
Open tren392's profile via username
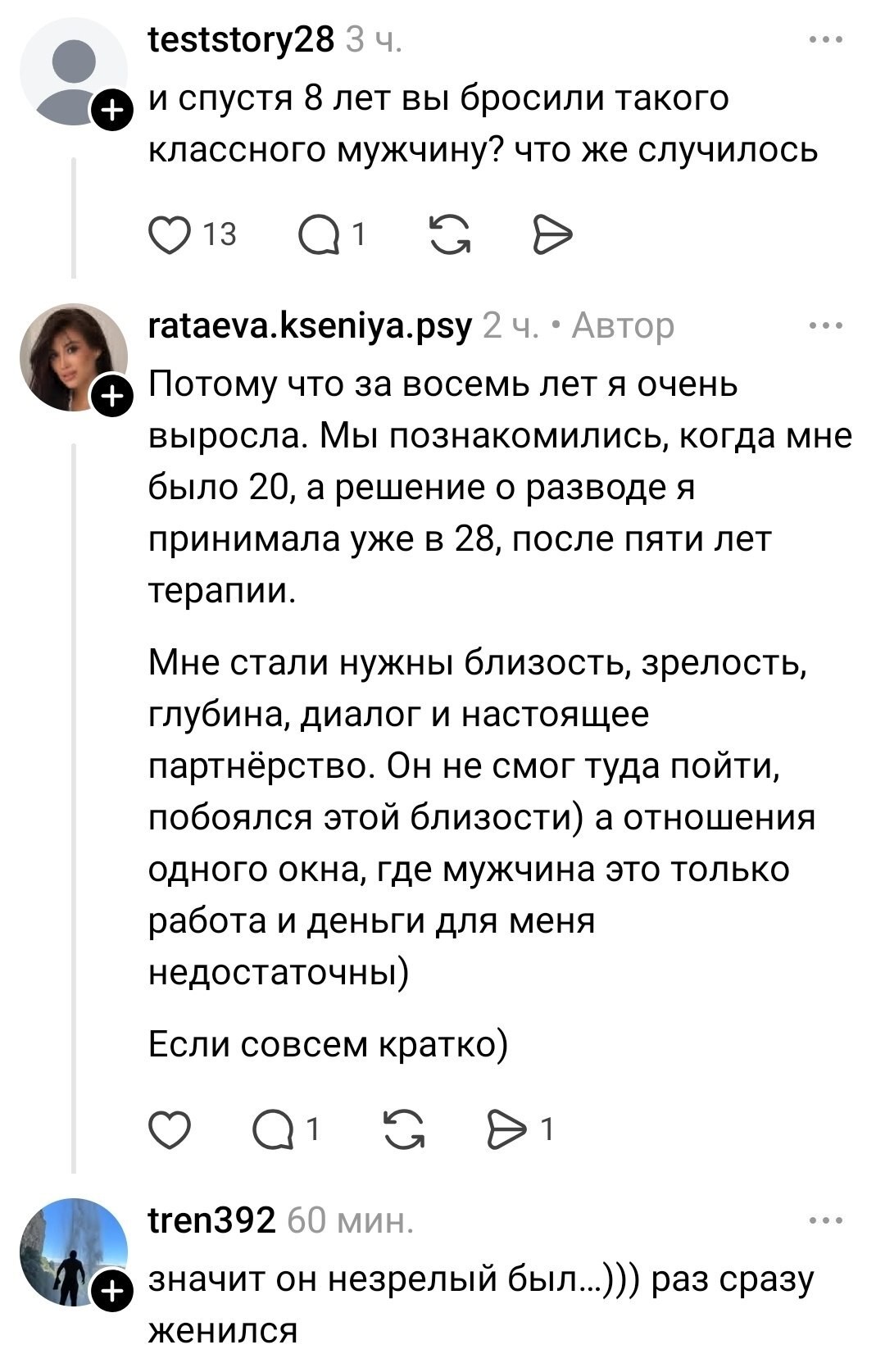pyautogui.click(x=211, y=1221)
